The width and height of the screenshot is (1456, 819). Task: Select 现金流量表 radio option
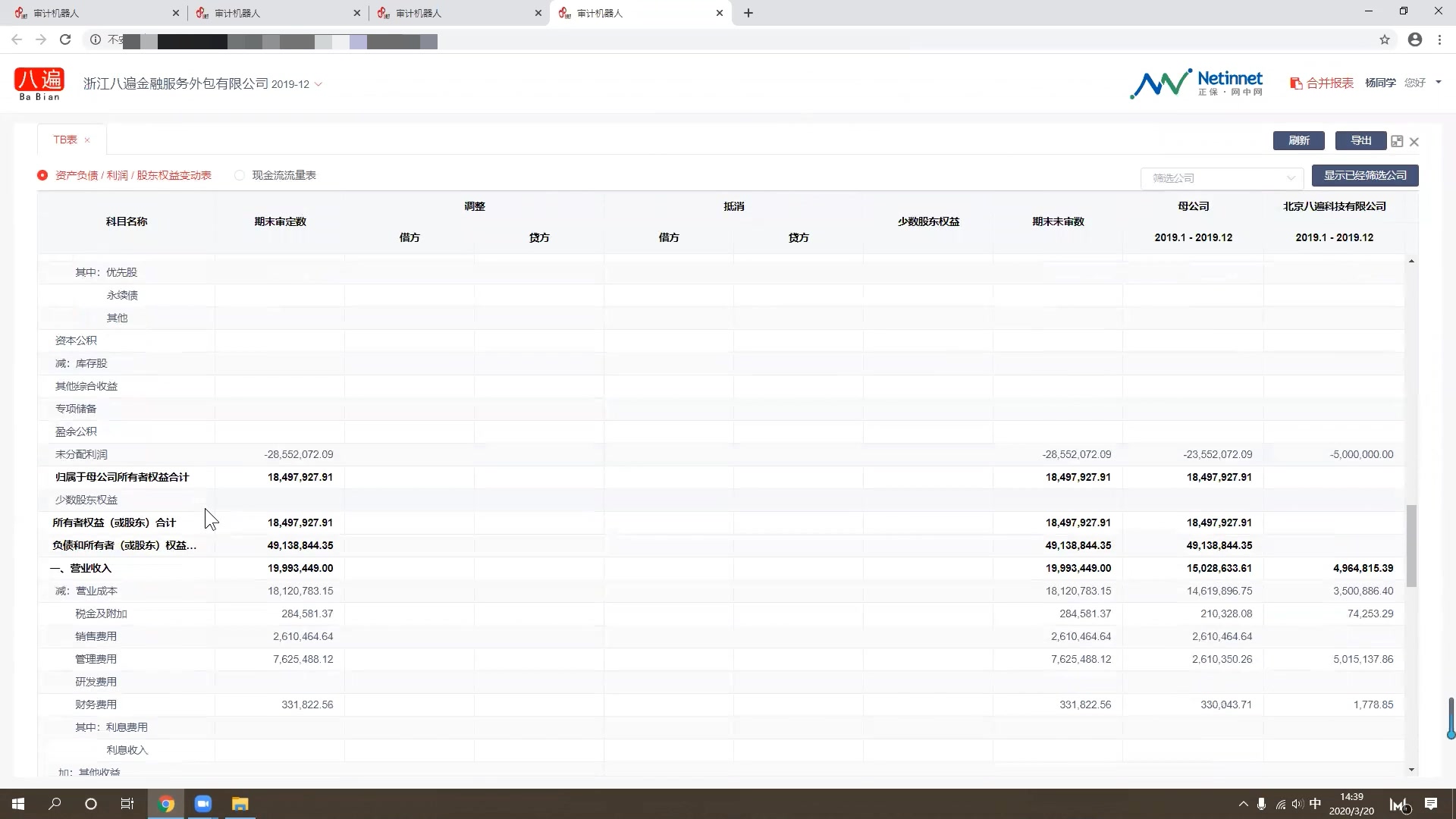pyautogui.click(x=240, y=175)
